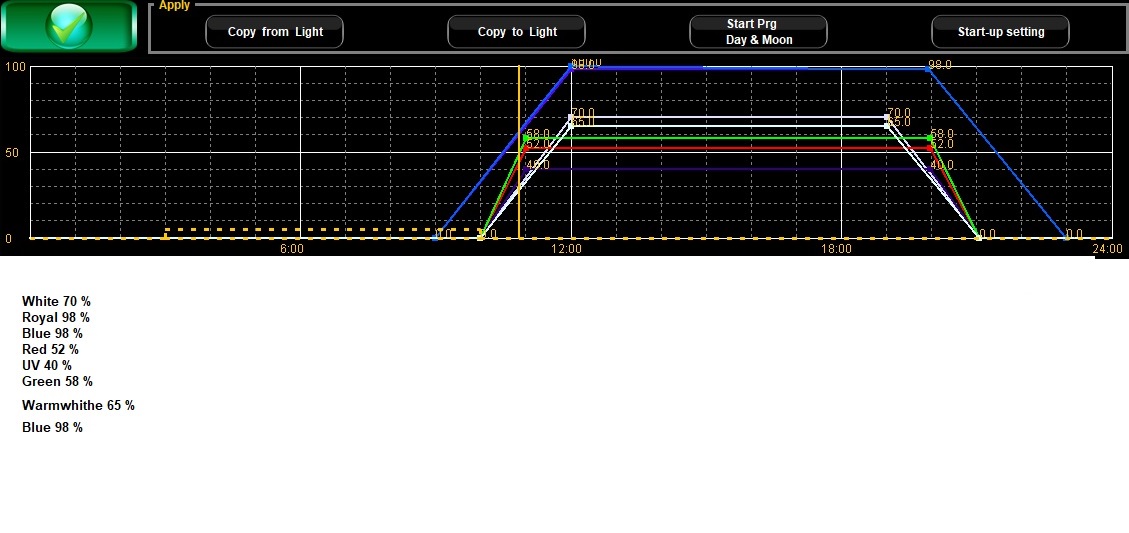Viewport: 1129px width, 533px height.
Task: Select the right red 52.0 control point
Action: coord(931,148)
